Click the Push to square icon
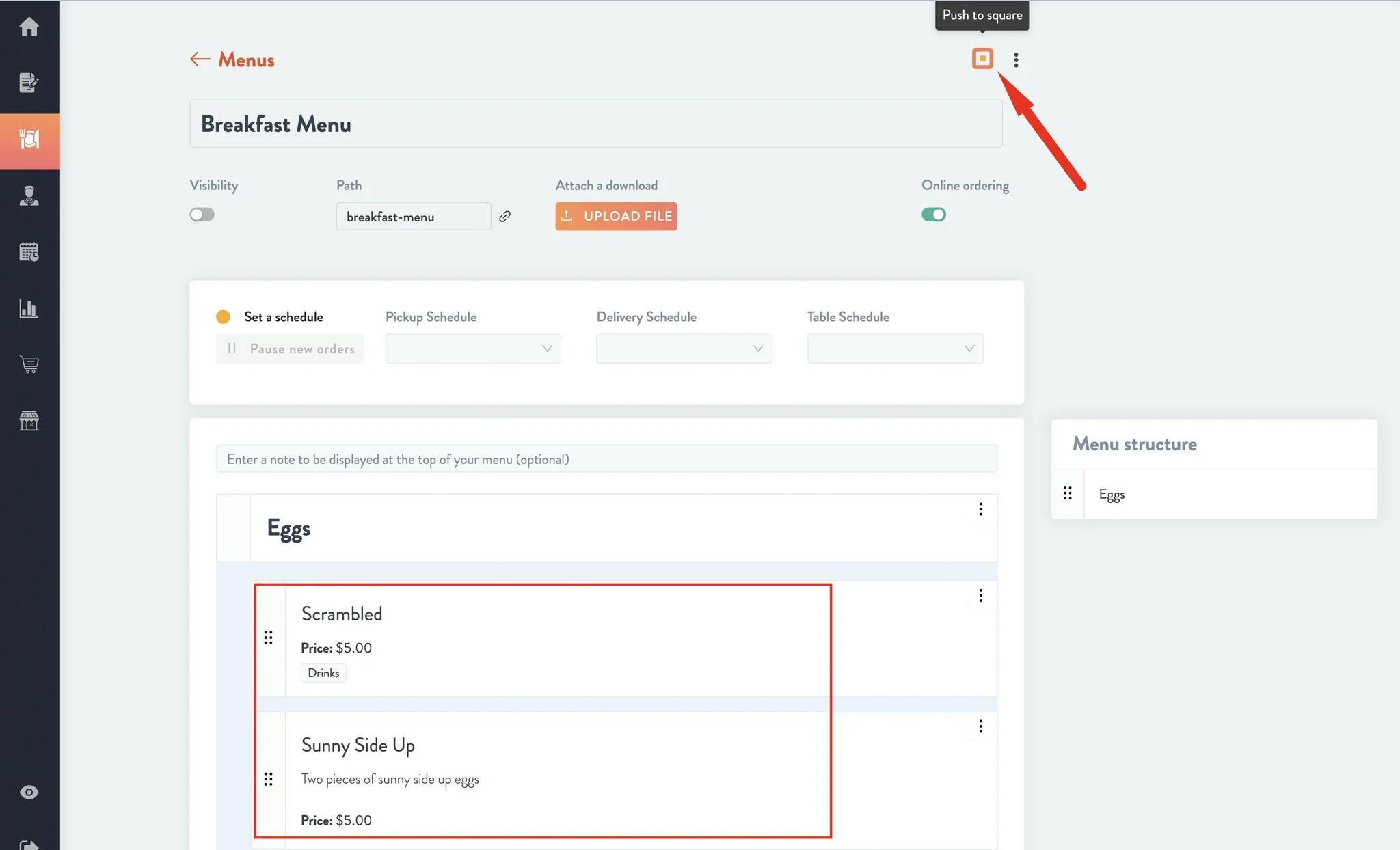1400x850 pixels. (x=982, y=59)
